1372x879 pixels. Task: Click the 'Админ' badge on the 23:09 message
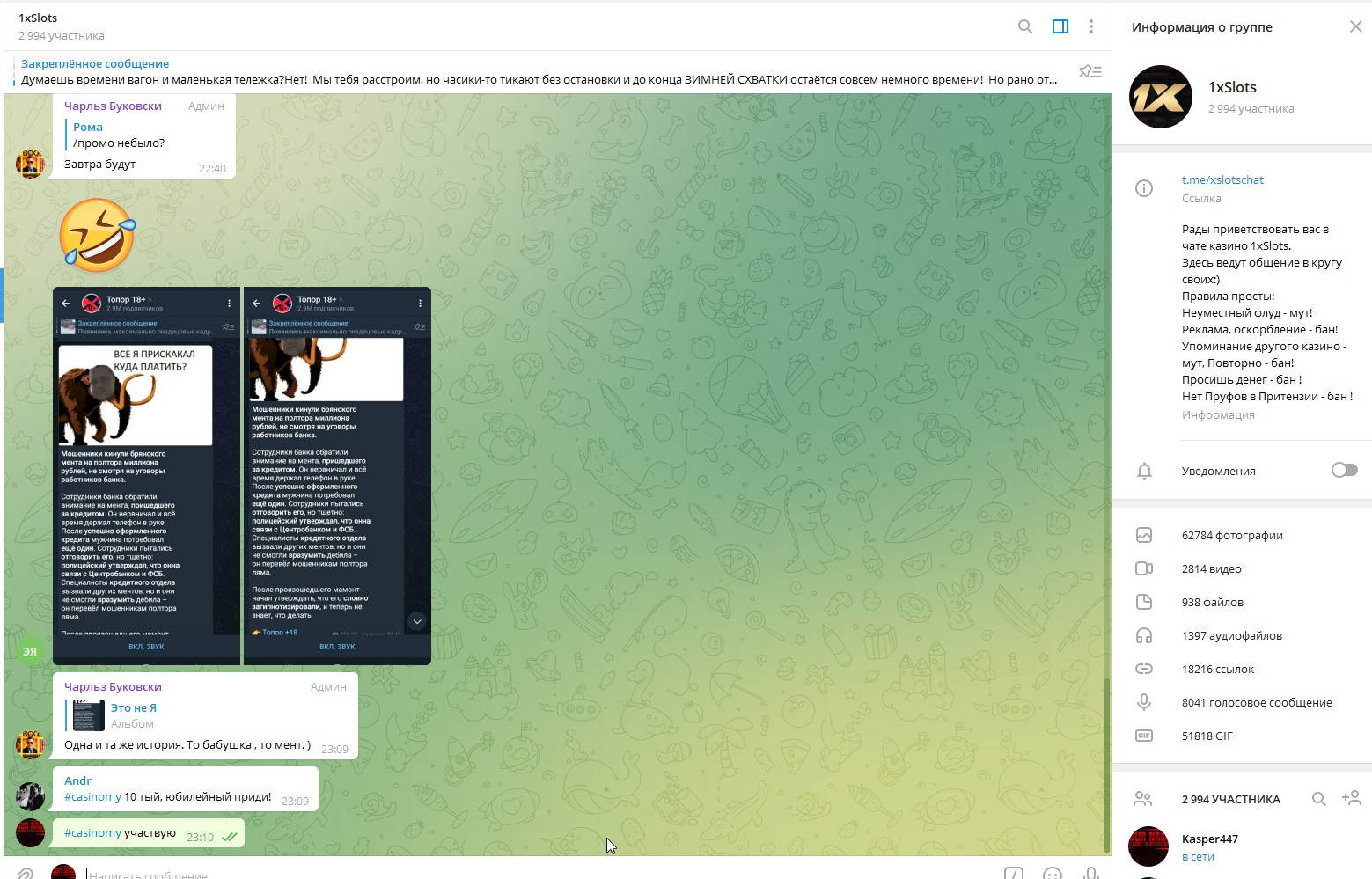[328, 686]
